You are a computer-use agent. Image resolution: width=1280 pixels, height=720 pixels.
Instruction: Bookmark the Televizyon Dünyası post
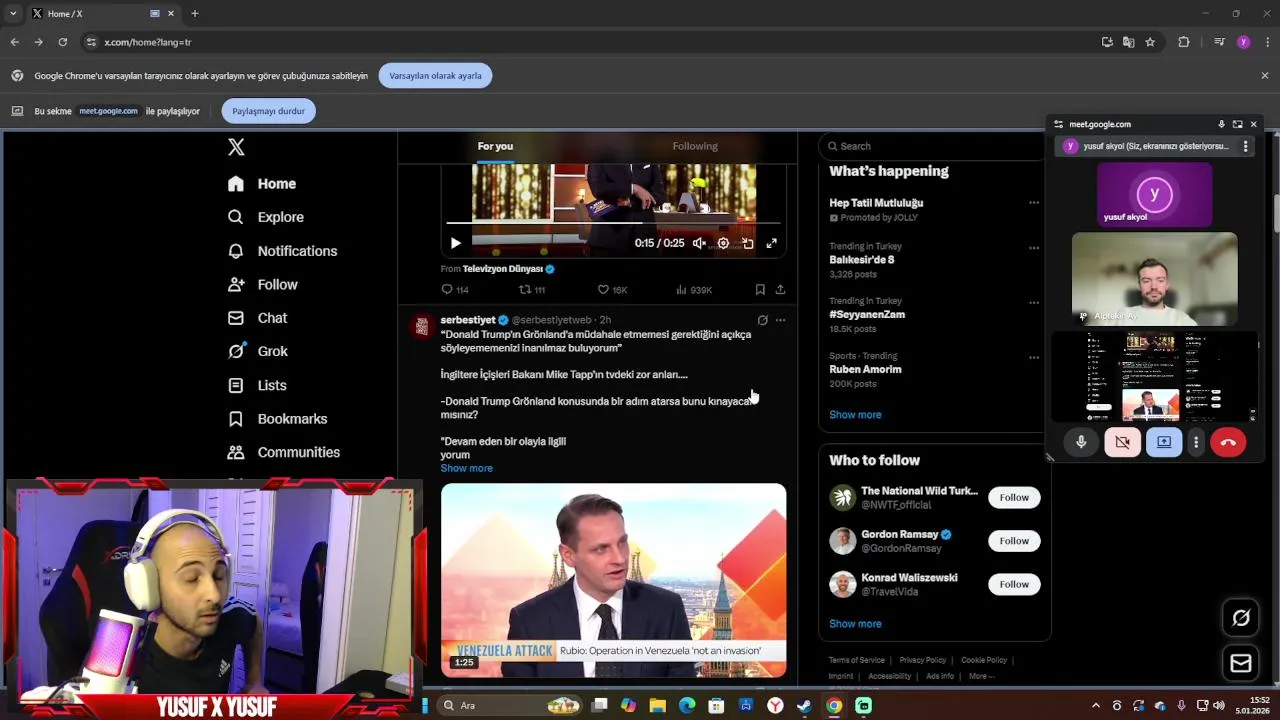click(x=760, y=290)
